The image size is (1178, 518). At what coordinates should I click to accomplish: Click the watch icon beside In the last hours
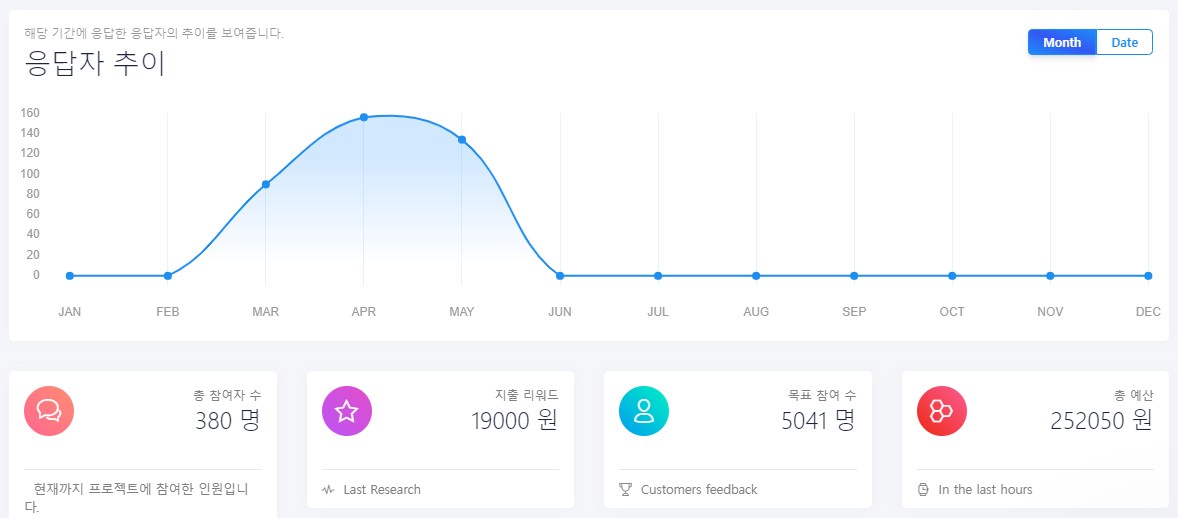pyautogui.click(x=923, y=489)
